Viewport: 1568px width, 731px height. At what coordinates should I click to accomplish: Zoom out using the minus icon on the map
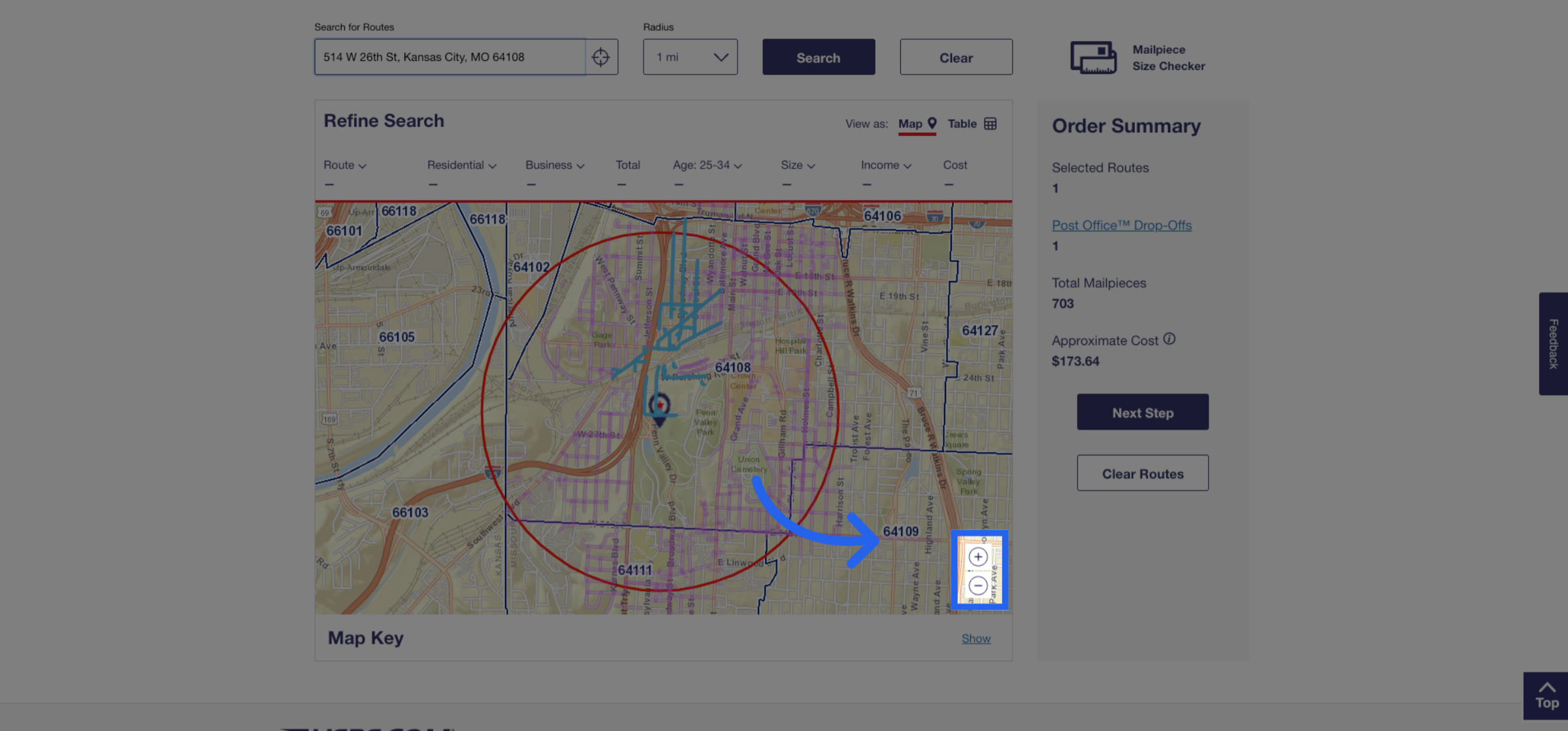(977, 587)
